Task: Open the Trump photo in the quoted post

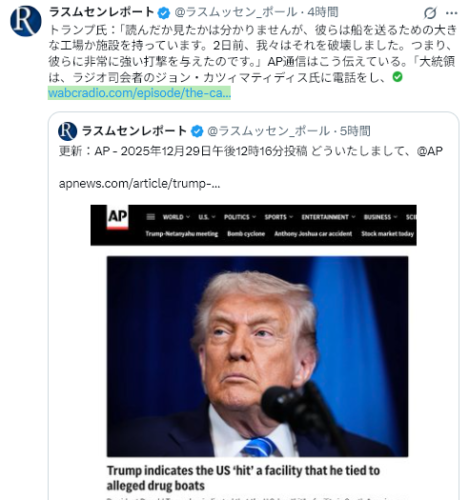Action: pos(257,356)
